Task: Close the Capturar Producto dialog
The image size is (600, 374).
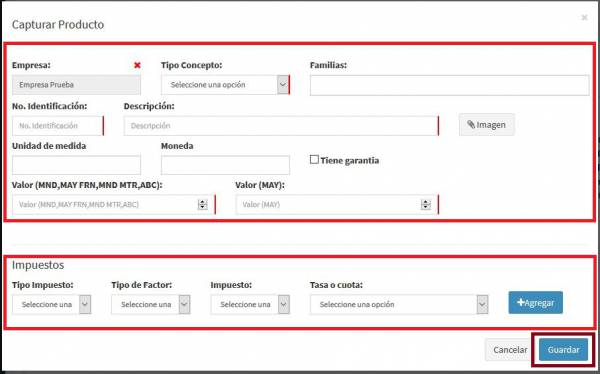Action: [584, 18]
